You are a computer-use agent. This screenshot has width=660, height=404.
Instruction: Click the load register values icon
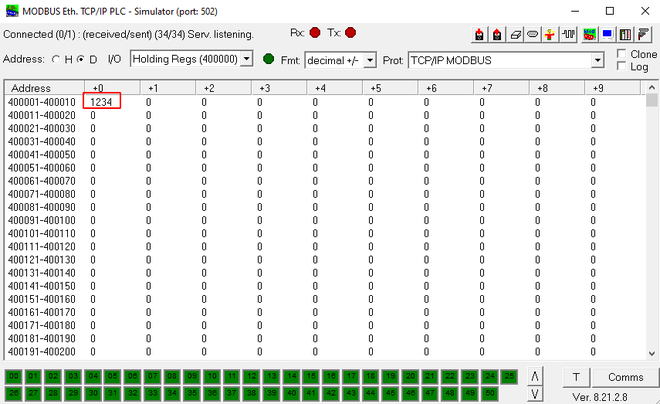click(479, 34)
